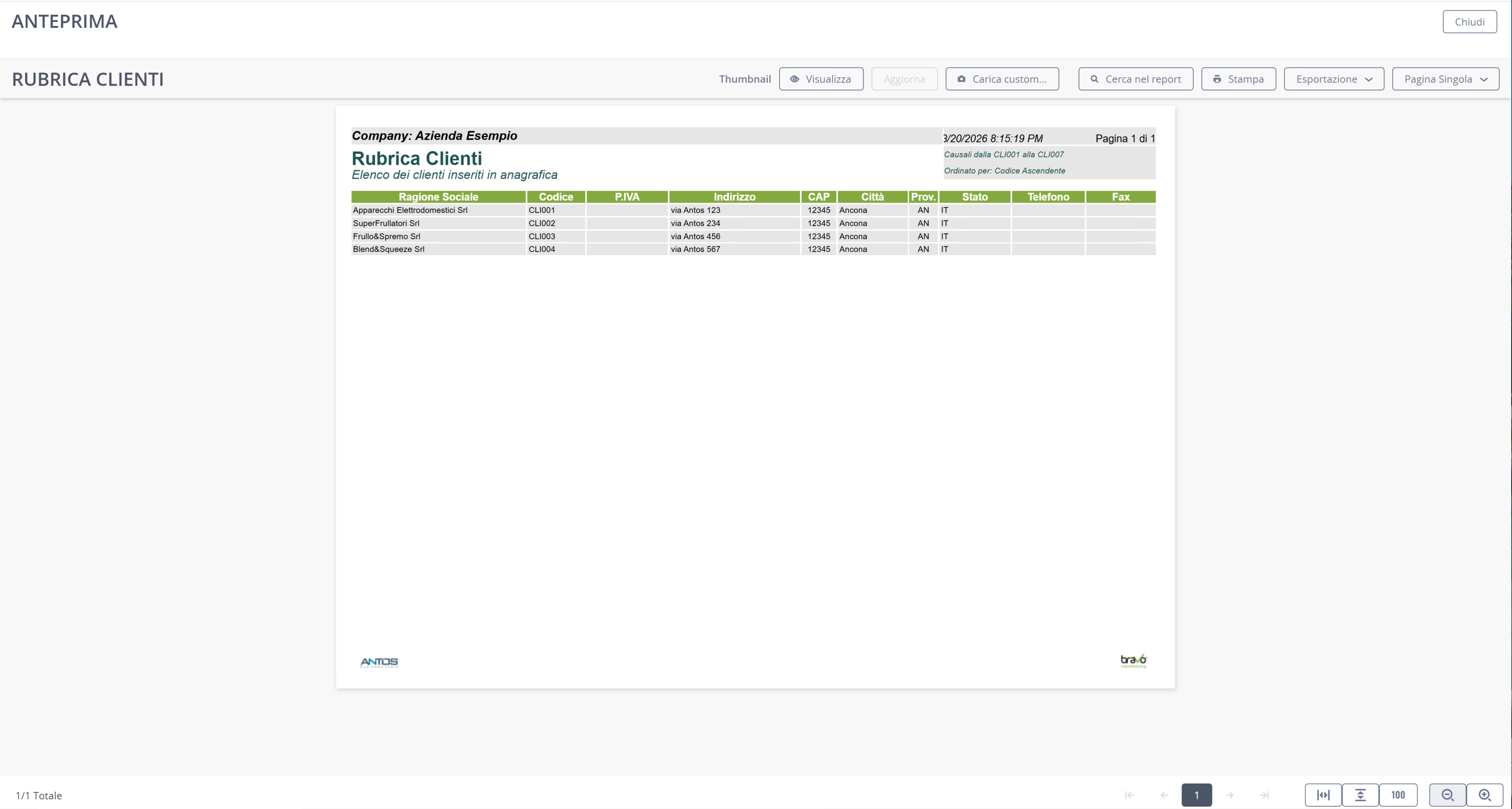Fit report to page width
This screenshot has width=1512, height=809.
1323,795
